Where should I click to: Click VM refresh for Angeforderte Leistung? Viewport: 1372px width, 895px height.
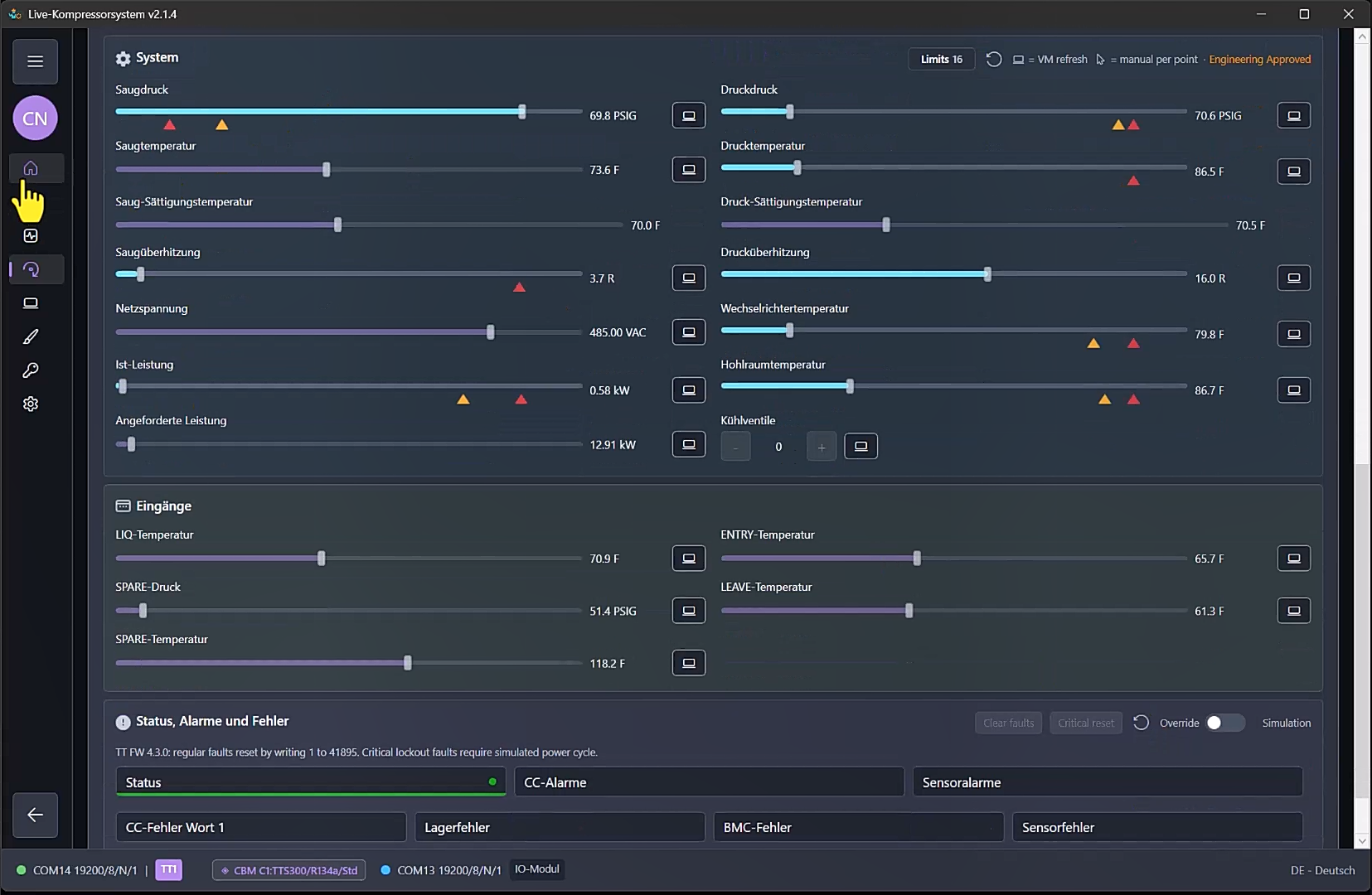689,444
